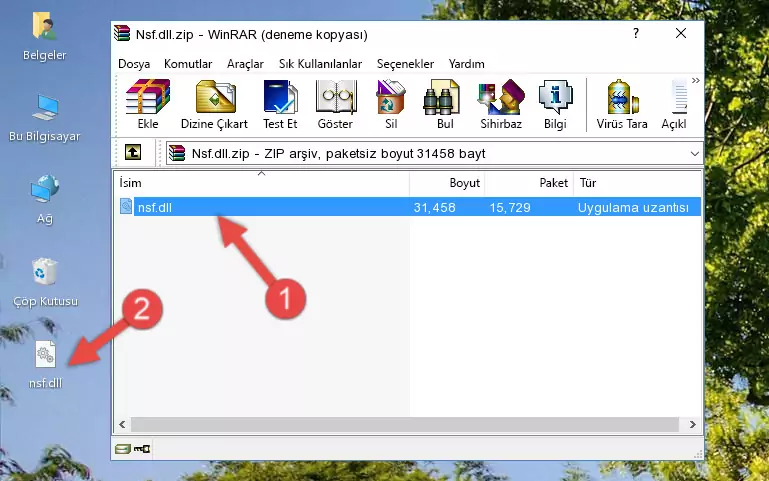Expand the toolbar overflow chevron

coord(695,80)
